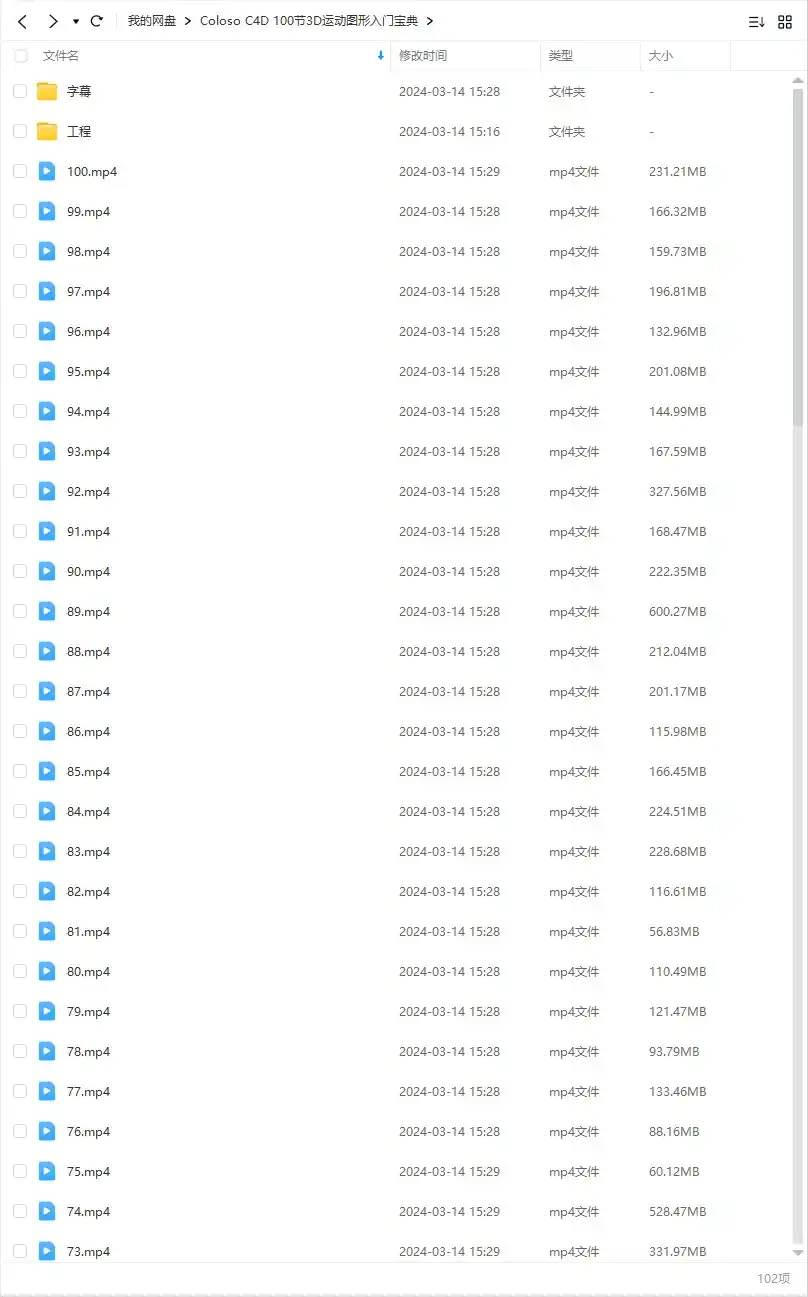Screen dimensions: 808x1297
Task: Sort by the 大小 column header
Action: tap(661, 56)
